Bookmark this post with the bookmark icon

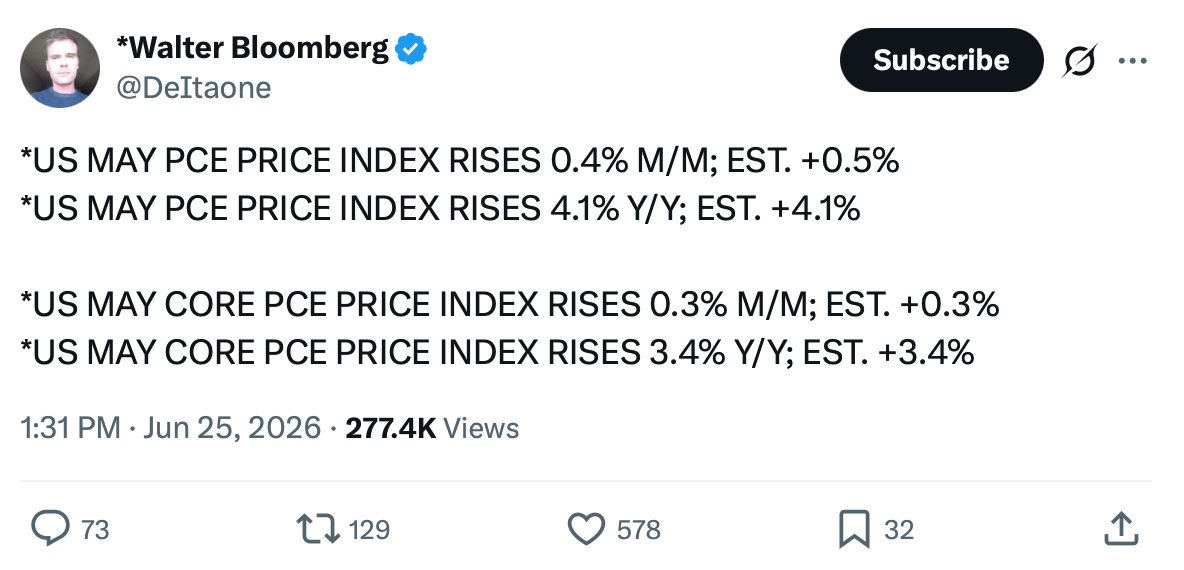[x=854, y=529]
